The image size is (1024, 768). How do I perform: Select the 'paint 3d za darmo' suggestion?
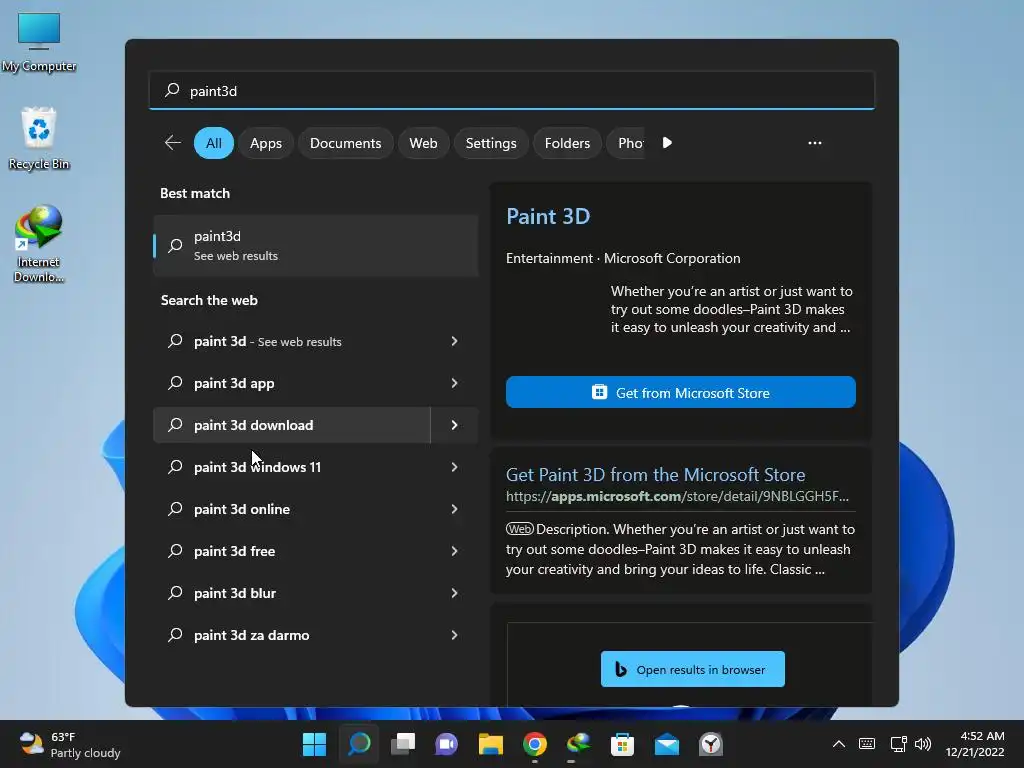pyautogui.click(x=292, y=635)
